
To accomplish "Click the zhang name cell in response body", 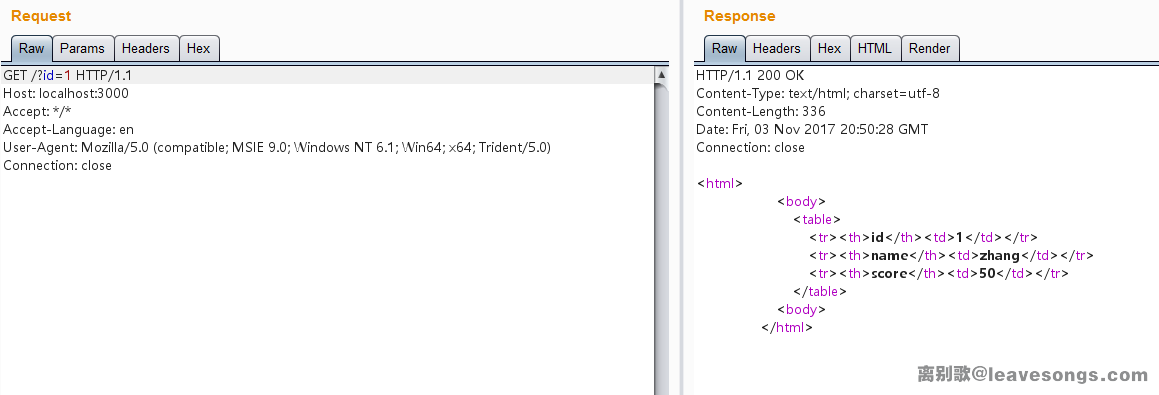I will pyautogui.click(x=1000, y=255).
